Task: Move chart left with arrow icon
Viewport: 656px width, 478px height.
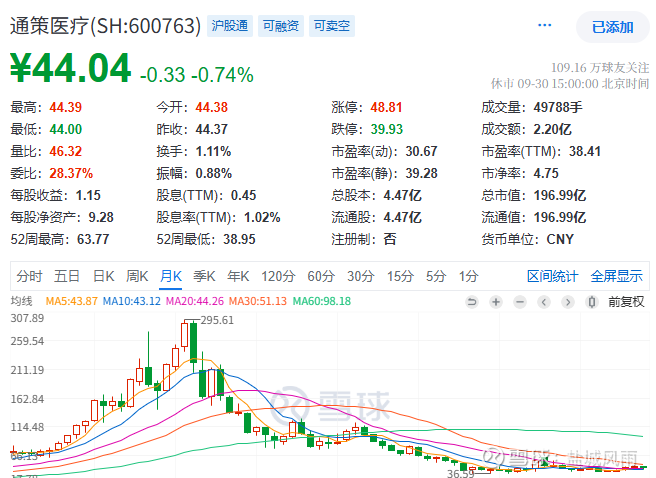Action: click(x=543, y=302)
